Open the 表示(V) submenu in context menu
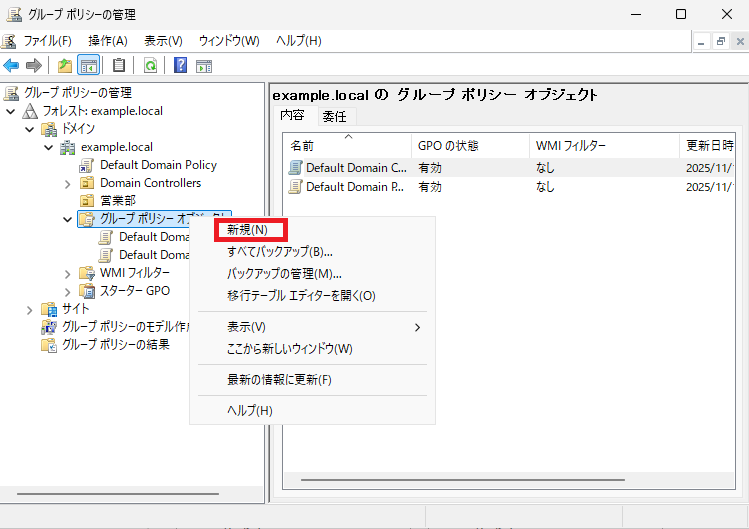The width and height of the screenshot is (749, 529). coord(246,327)
